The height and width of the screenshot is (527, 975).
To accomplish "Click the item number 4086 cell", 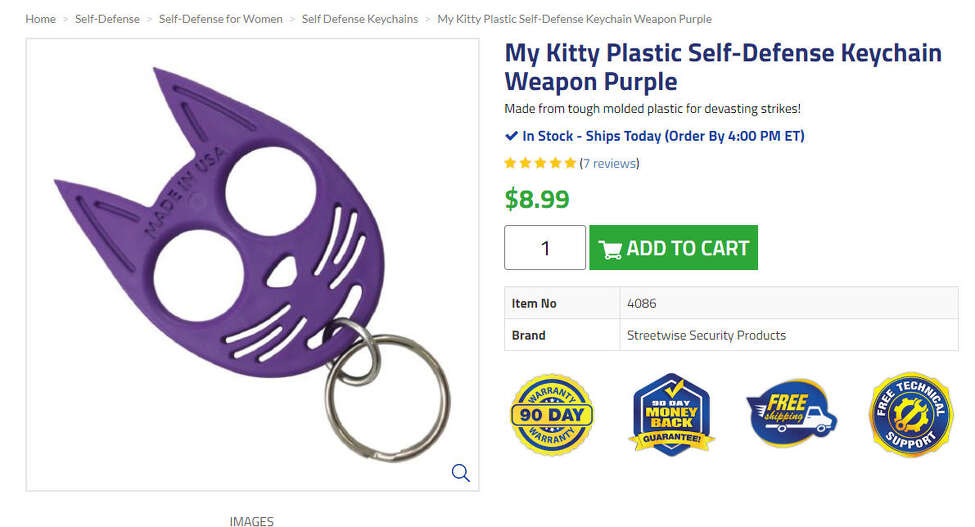I will (x=641, y=303).
